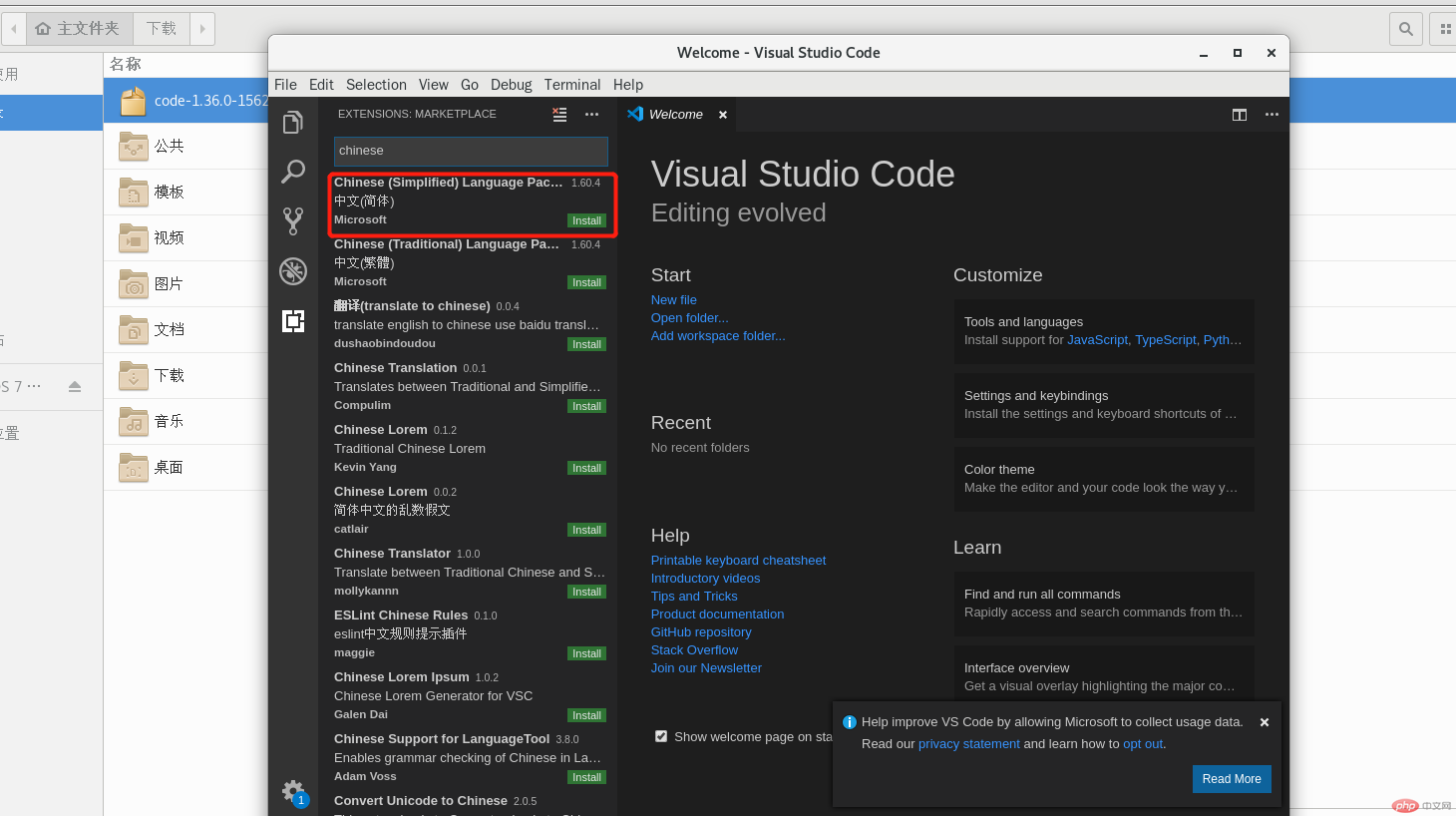
Task: Open the Color theme card
Action: tap(1104, 479)
